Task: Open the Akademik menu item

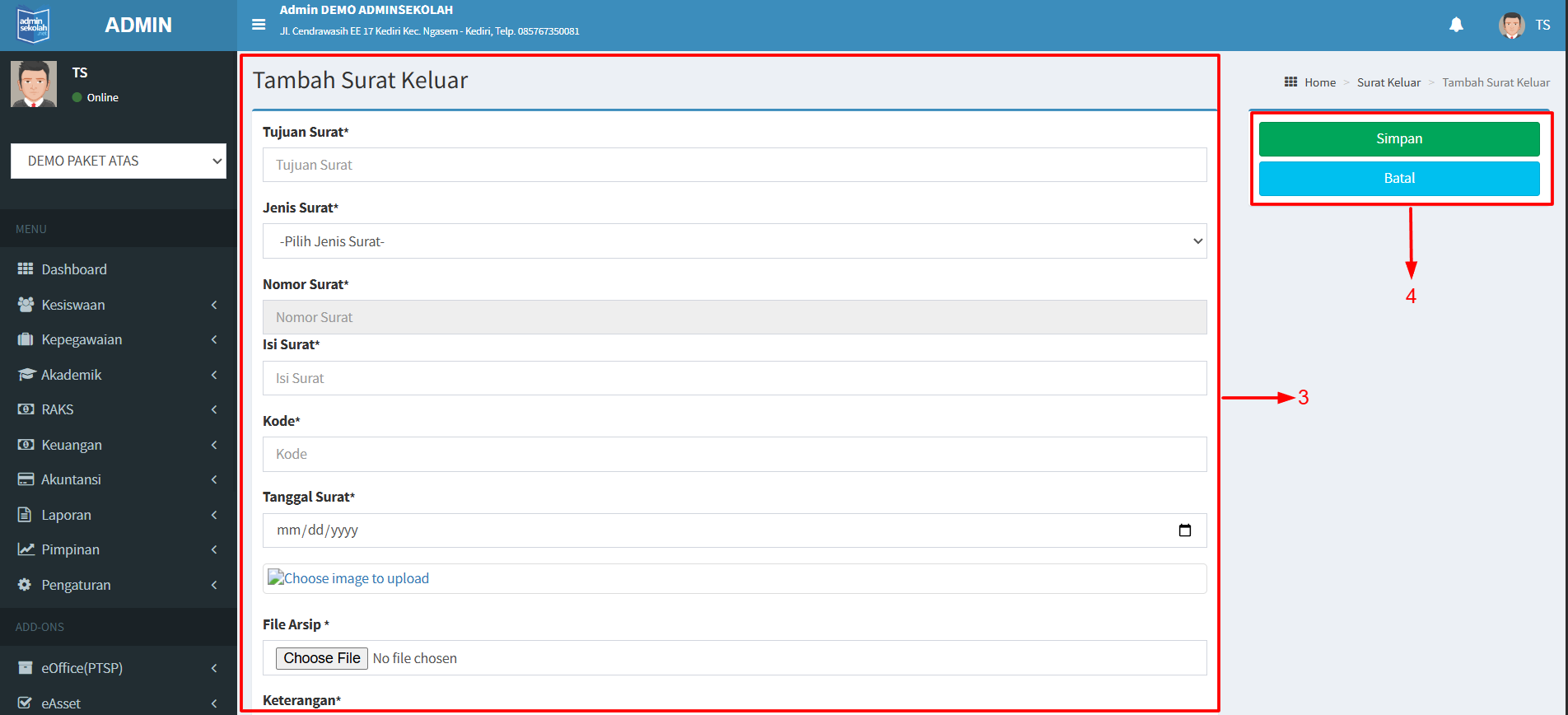Action: 72,375
